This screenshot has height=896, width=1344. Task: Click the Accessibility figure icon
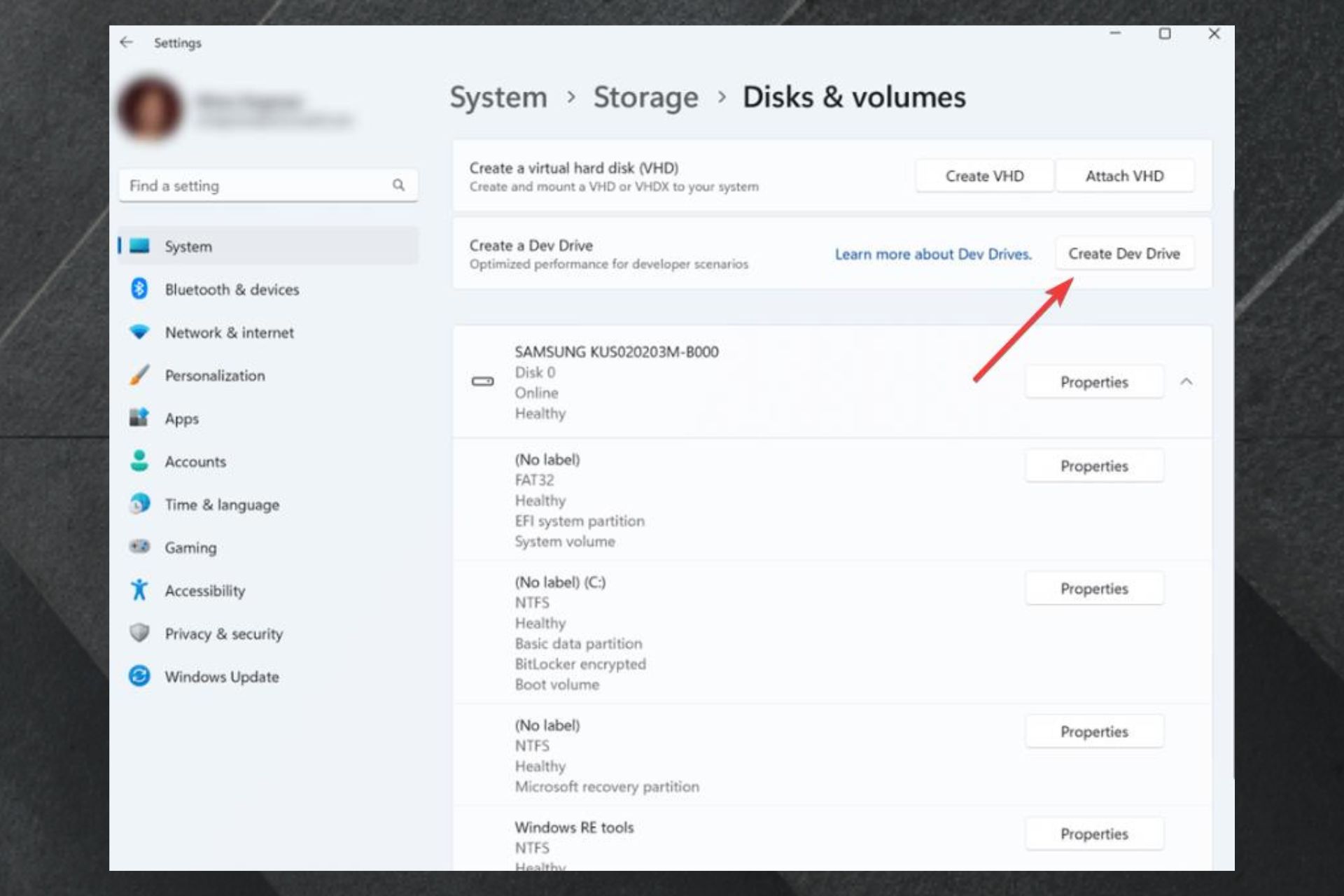[x=139, y=590]
